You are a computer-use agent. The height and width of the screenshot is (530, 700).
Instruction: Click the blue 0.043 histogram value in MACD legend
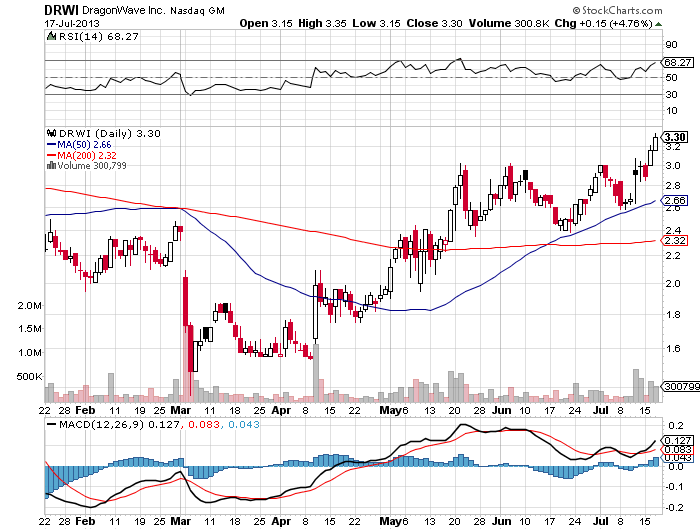coord(244,424)
